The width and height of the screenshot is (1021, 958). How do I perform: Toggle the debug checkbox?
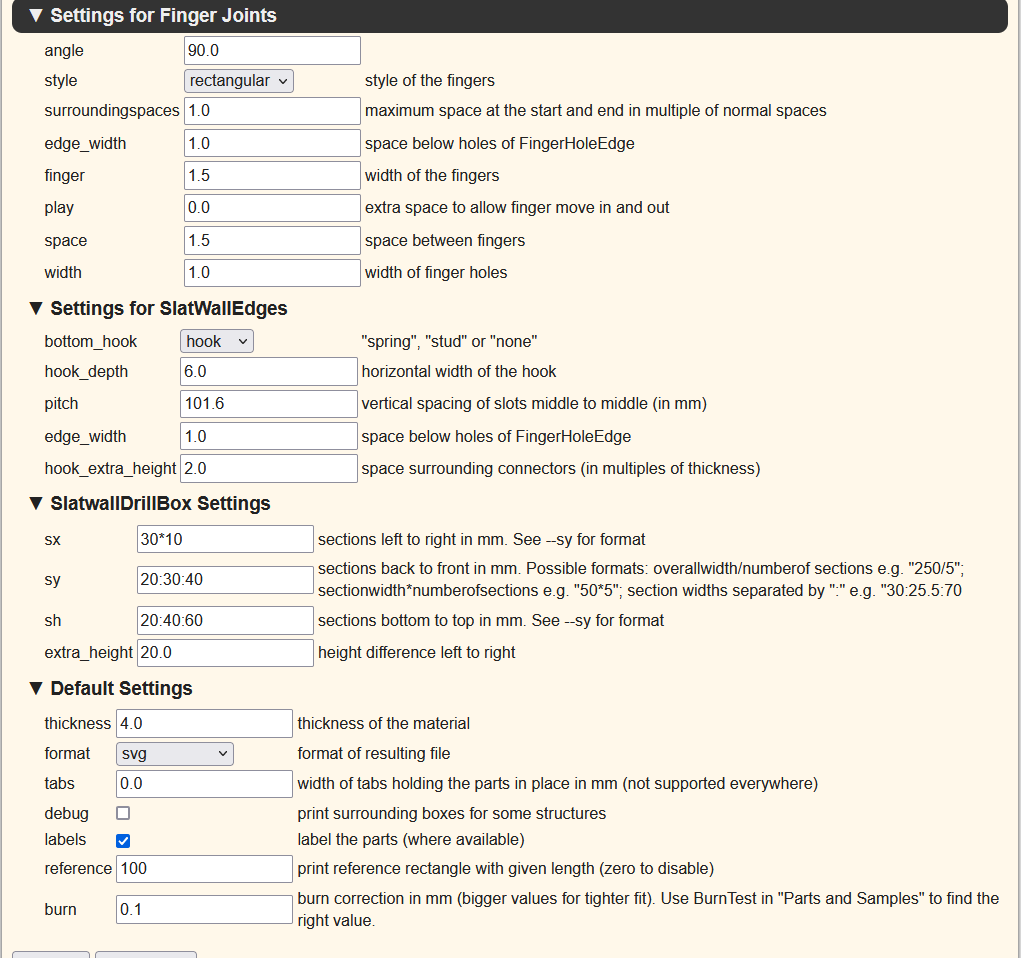click(123, 813)
